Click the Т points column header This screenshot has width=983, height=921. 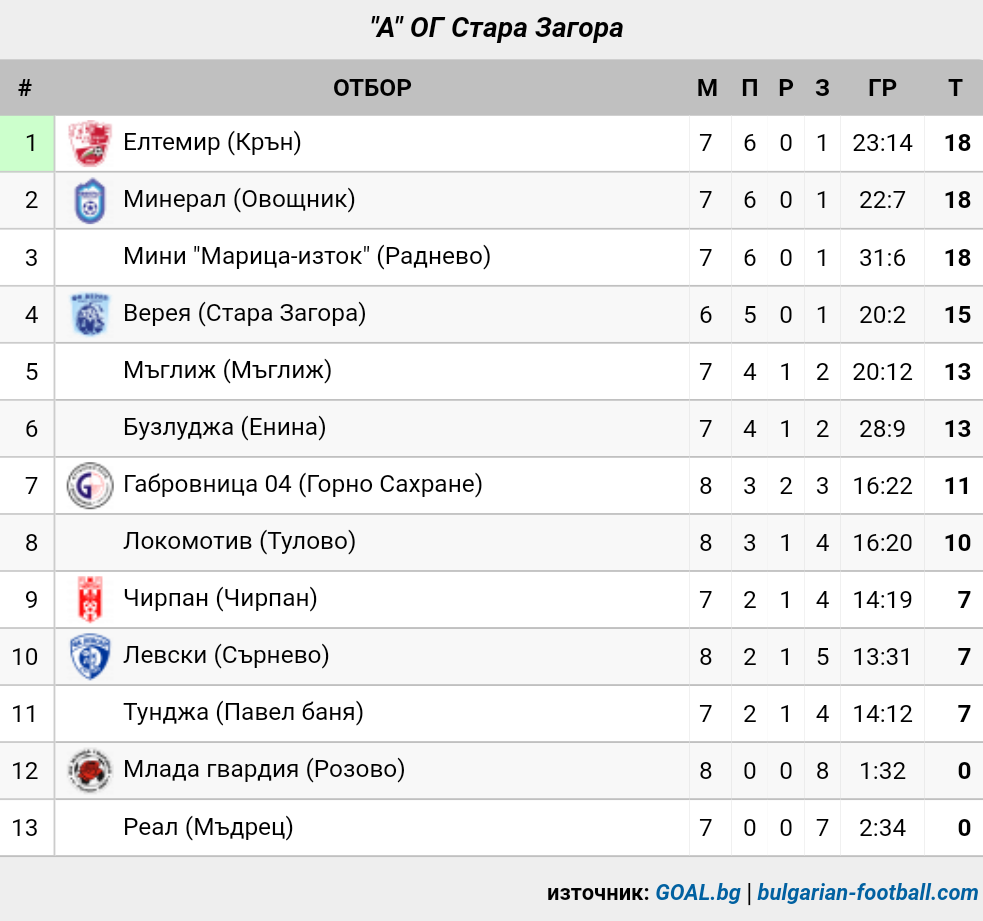tap(955, 88)
